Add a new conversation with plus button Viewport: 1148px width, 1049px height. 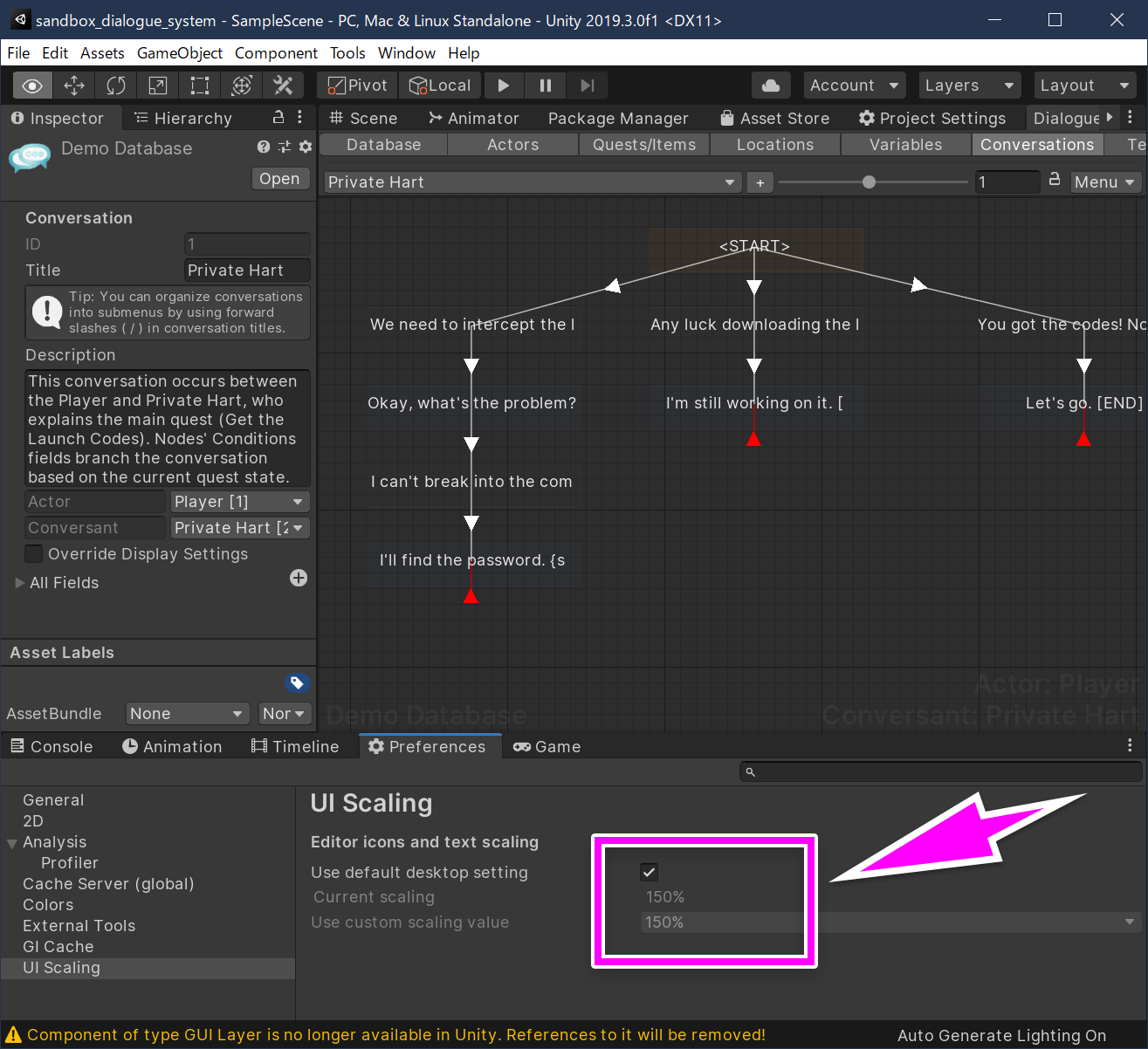tap(760, 182)
